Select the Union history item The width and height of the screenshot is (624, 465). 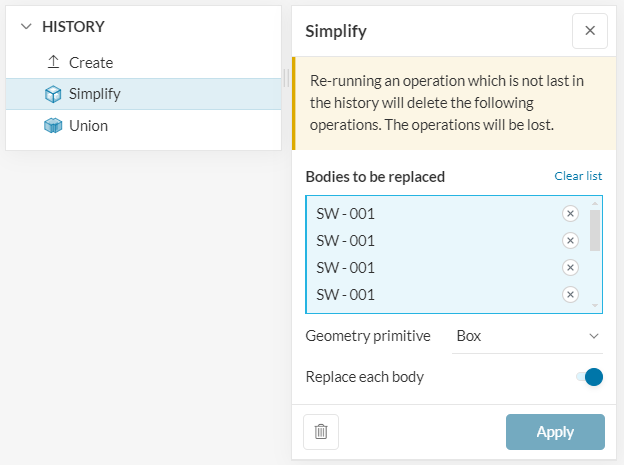pyautogui.click(x=88, y=126)
